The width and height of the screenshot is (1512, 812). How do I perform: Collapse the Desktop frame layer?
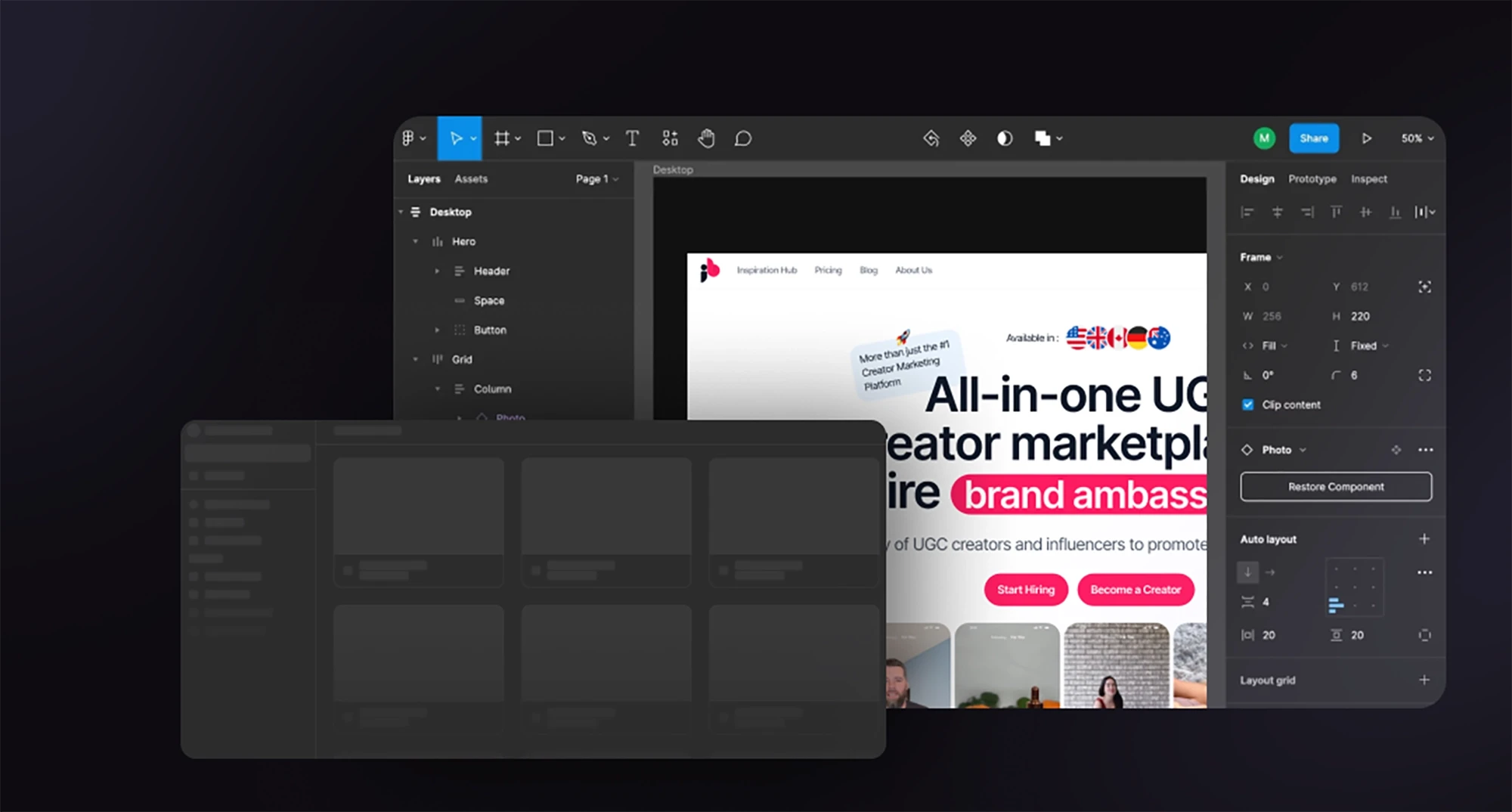tap(401, 212)
